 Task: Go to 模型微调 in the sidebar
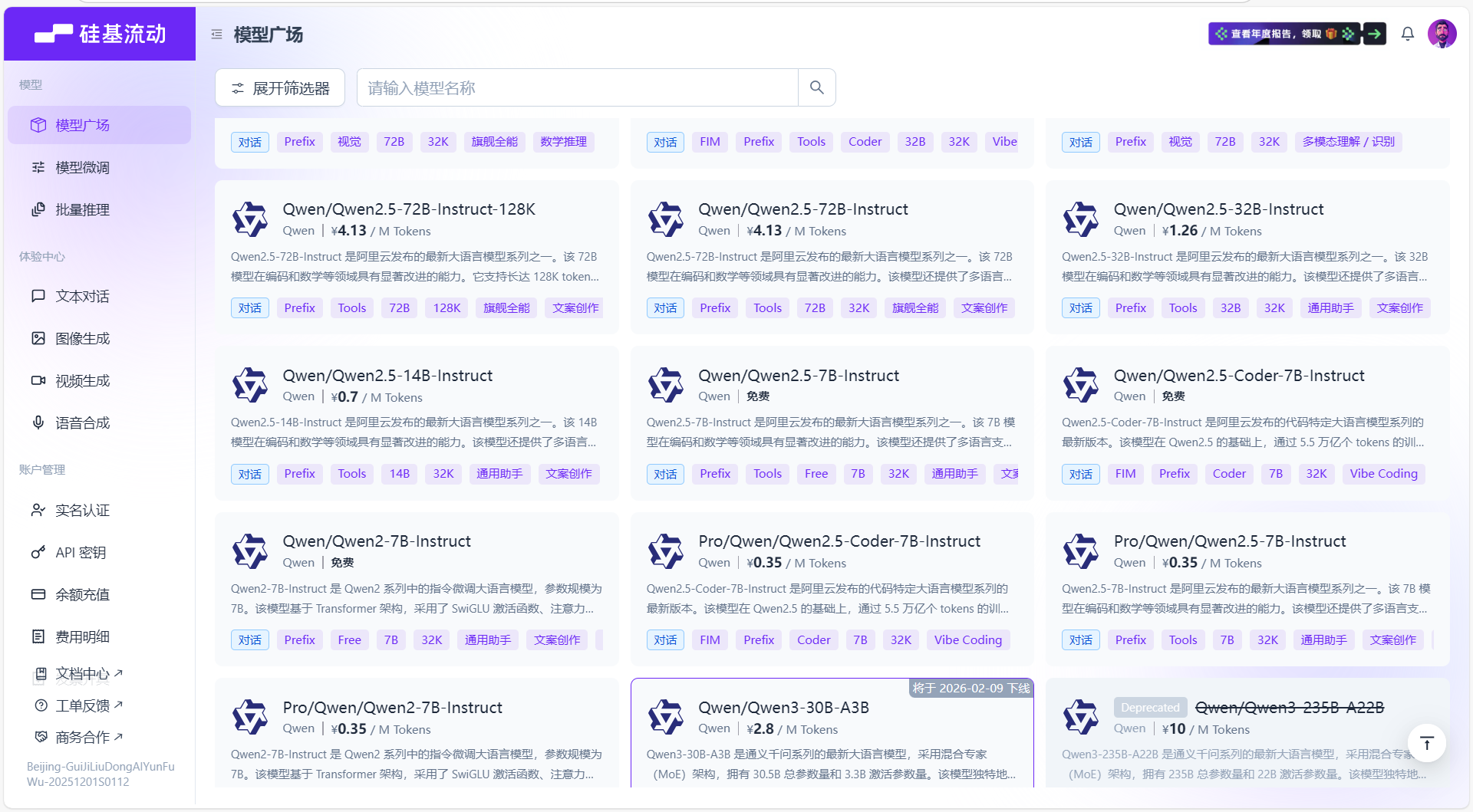pyautogui.click(x=82, y=167)
